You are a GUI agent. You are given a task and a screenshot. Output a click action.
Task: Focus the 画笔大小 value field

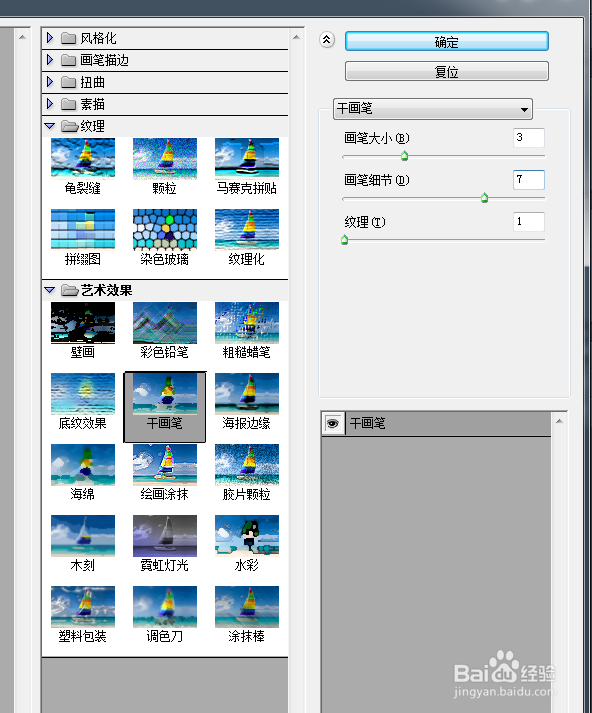[529, 138]
